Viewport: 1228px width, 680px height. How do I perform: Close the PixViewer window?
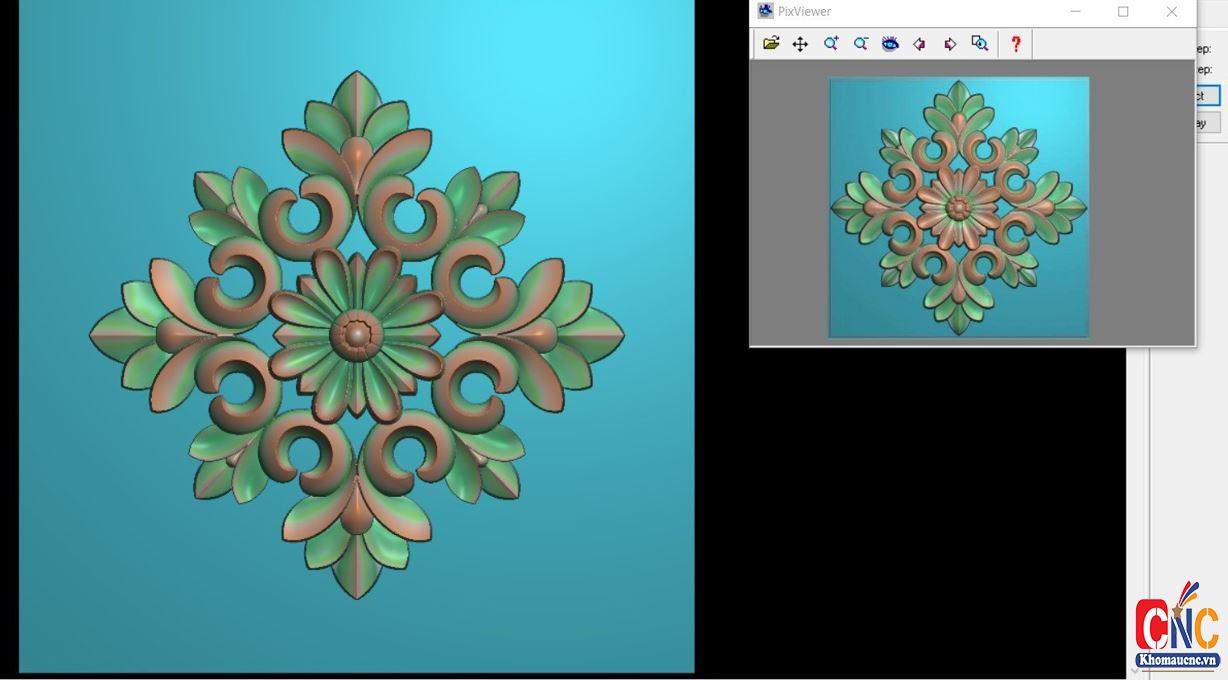pos(1171,12)
